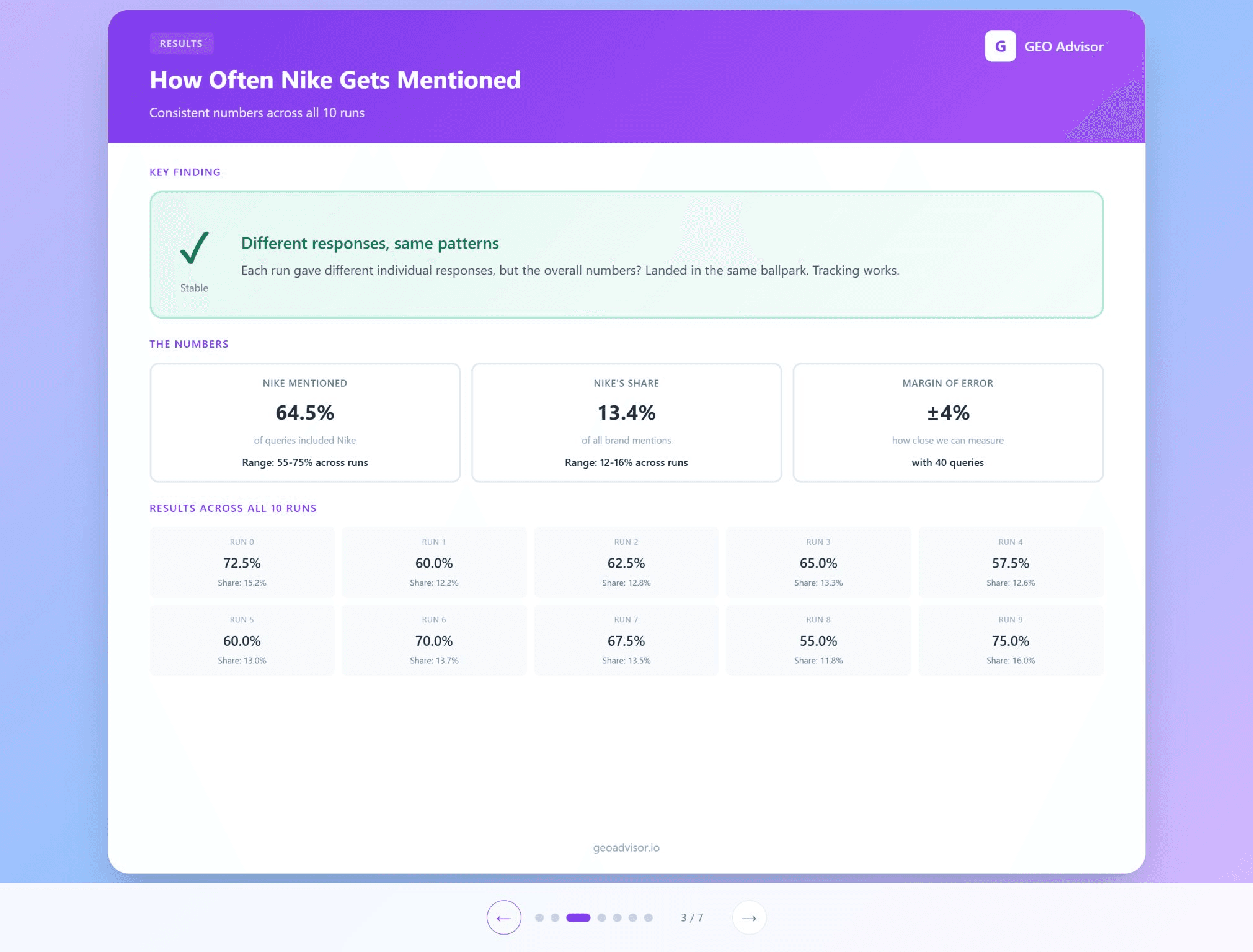
Task: Click the Different responses, same patterns heading
Action: tap(370, 243)
